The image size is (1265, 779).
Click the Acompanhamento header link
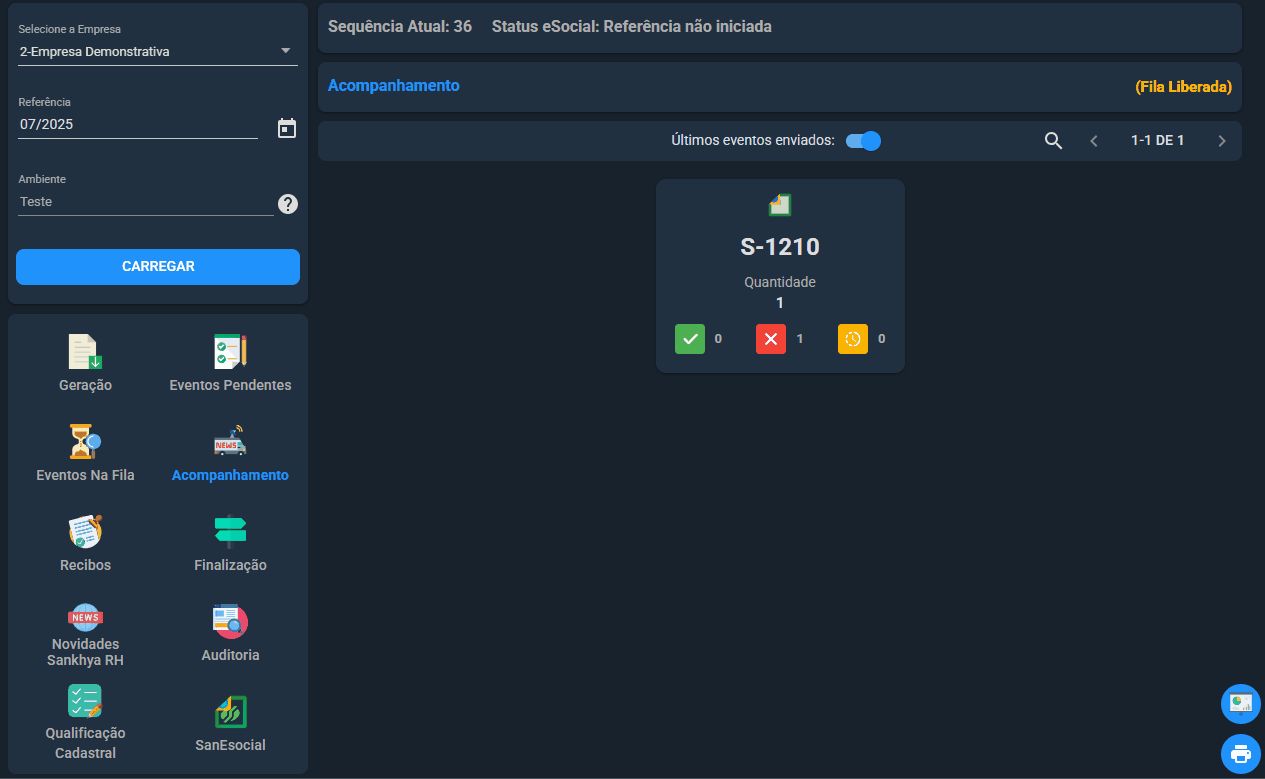pyautogui.click(x=394, y=86)
